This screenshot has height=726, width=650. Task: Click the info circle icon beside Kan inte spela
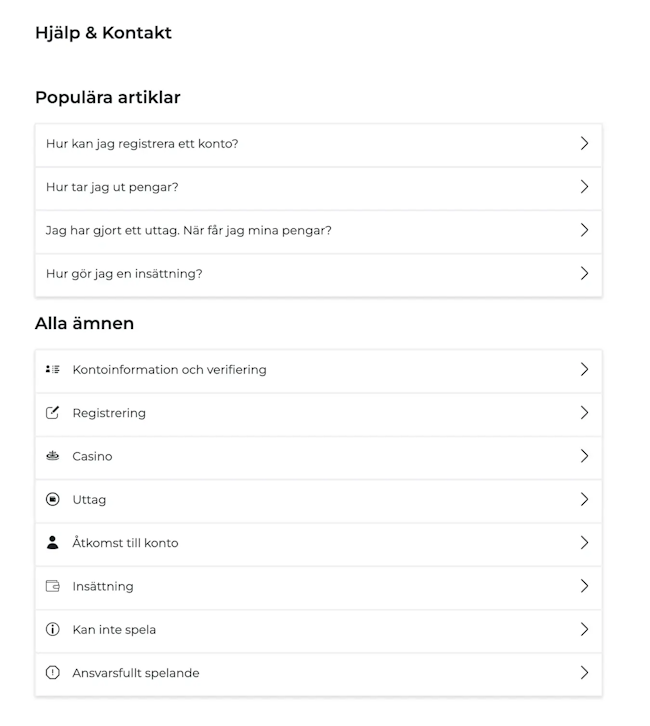point(53,629)
